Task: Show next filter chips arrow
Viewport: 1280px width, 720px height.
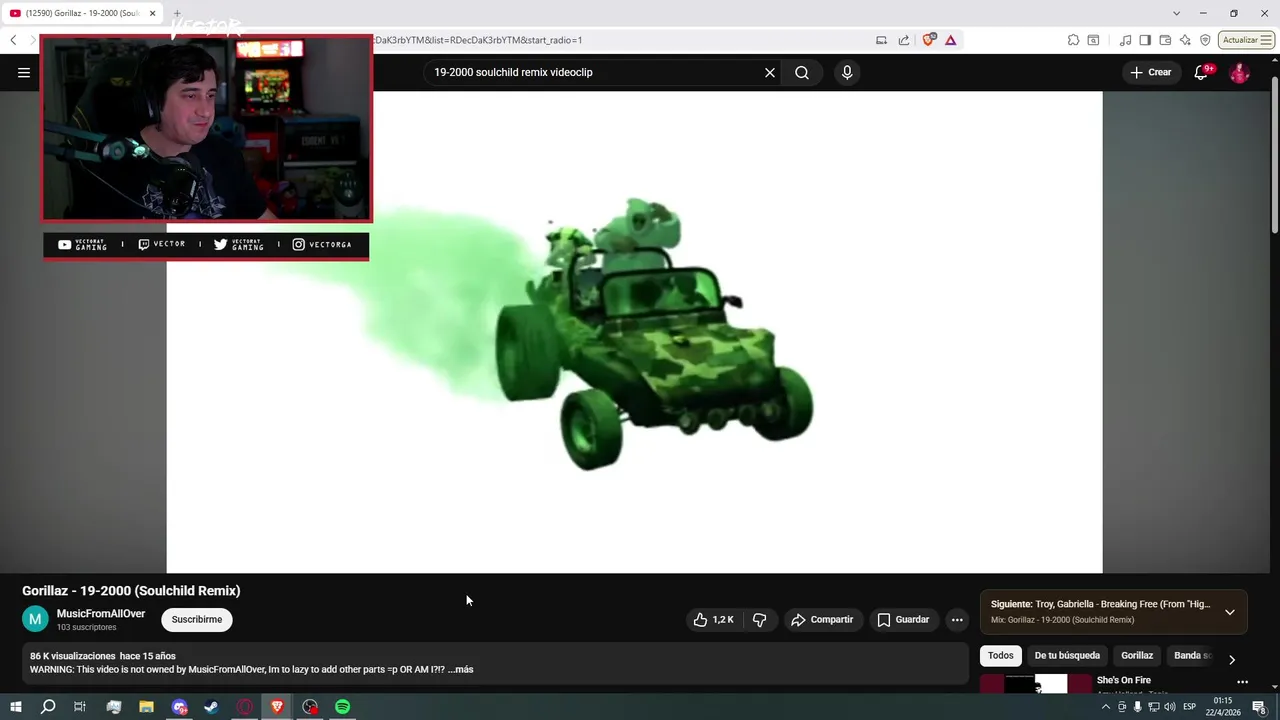Action: coord(1232,659)
